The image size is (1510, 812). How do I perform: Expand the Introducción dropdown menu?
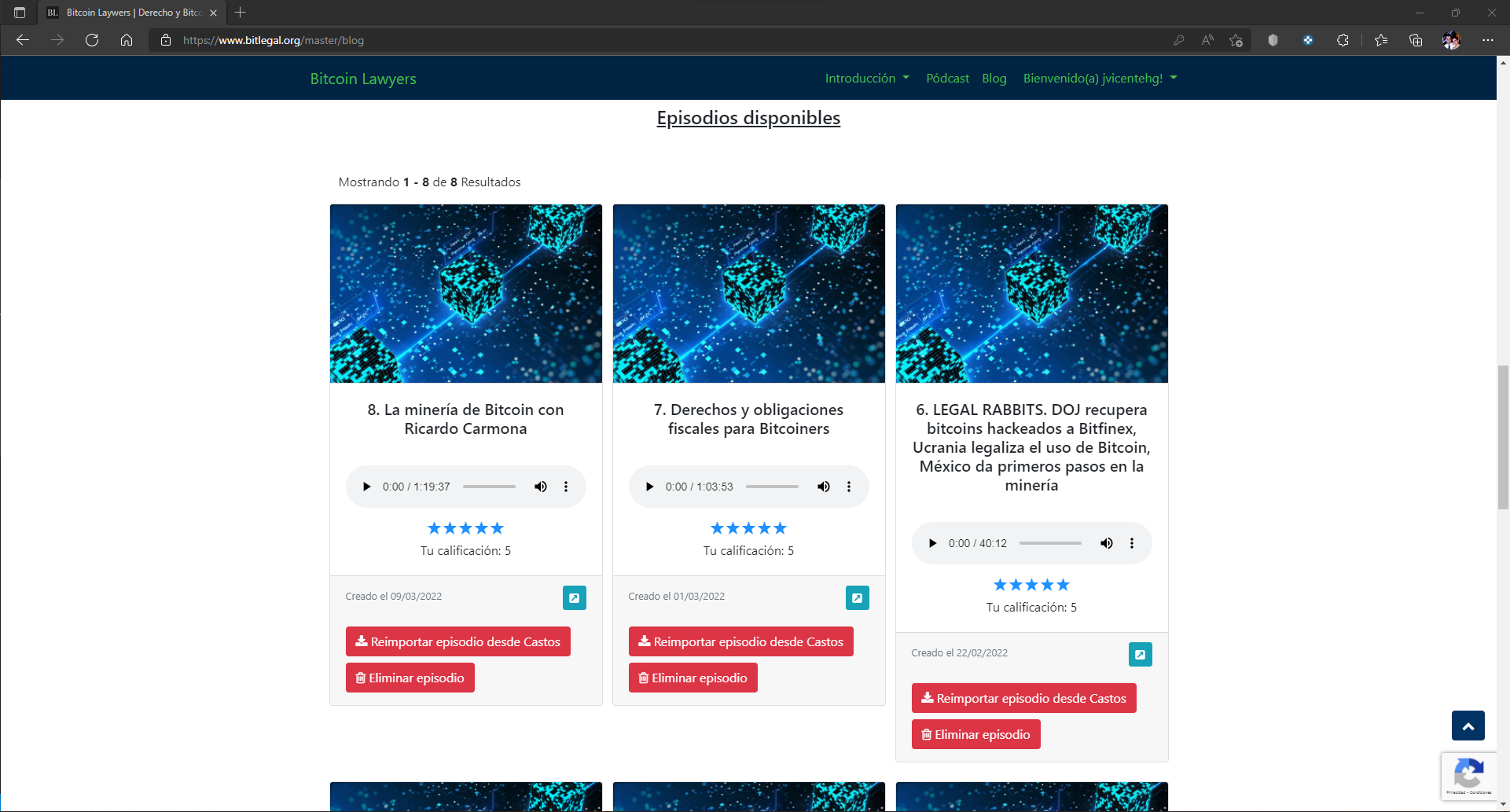tap(867, 78)
